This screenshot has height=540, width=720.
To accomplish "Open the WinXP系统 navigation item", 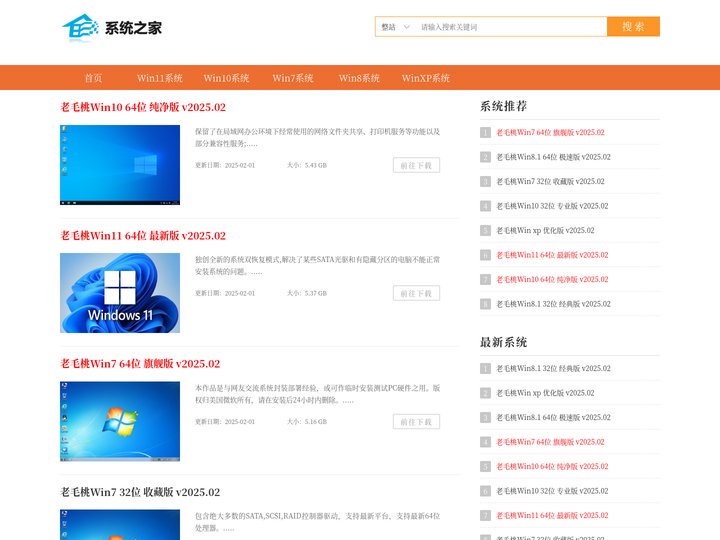I will (426, 78).
